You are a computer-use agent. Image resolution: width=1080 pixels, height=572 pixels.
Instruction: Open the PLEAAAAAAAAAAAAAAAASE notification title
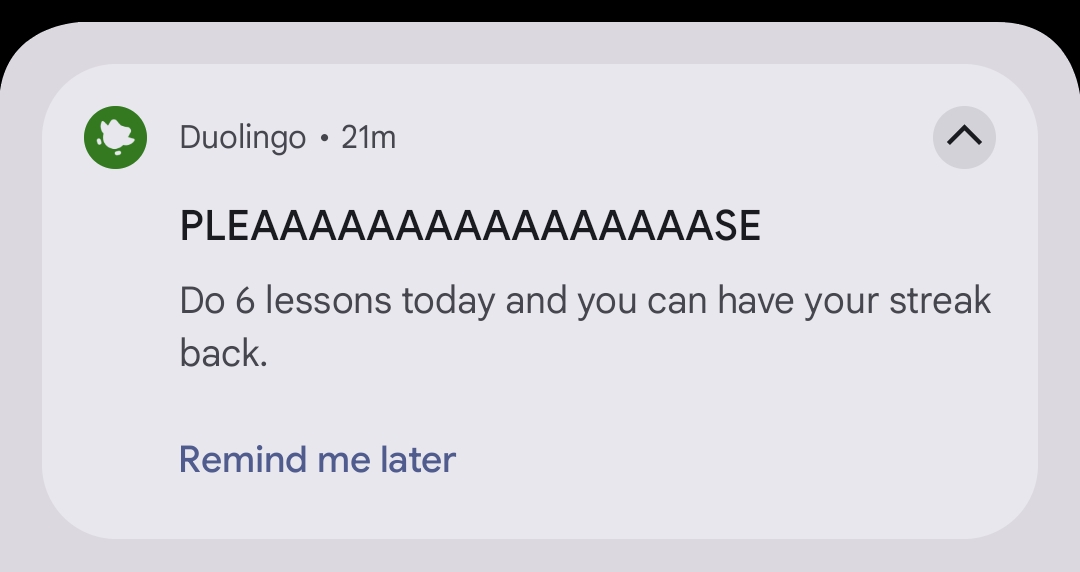[470, 227]
